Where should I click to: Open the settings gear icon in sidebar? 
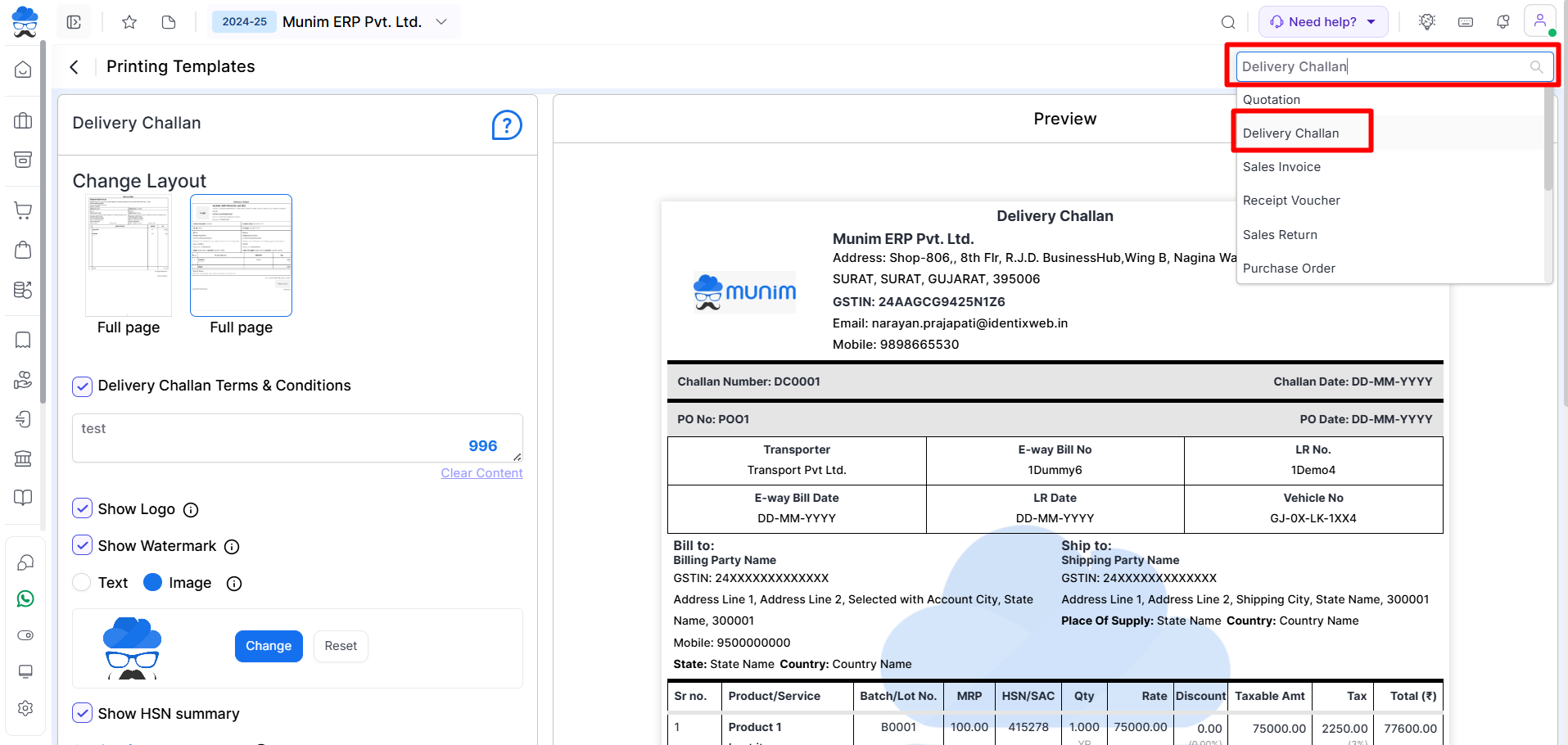(x=25, y=708)
